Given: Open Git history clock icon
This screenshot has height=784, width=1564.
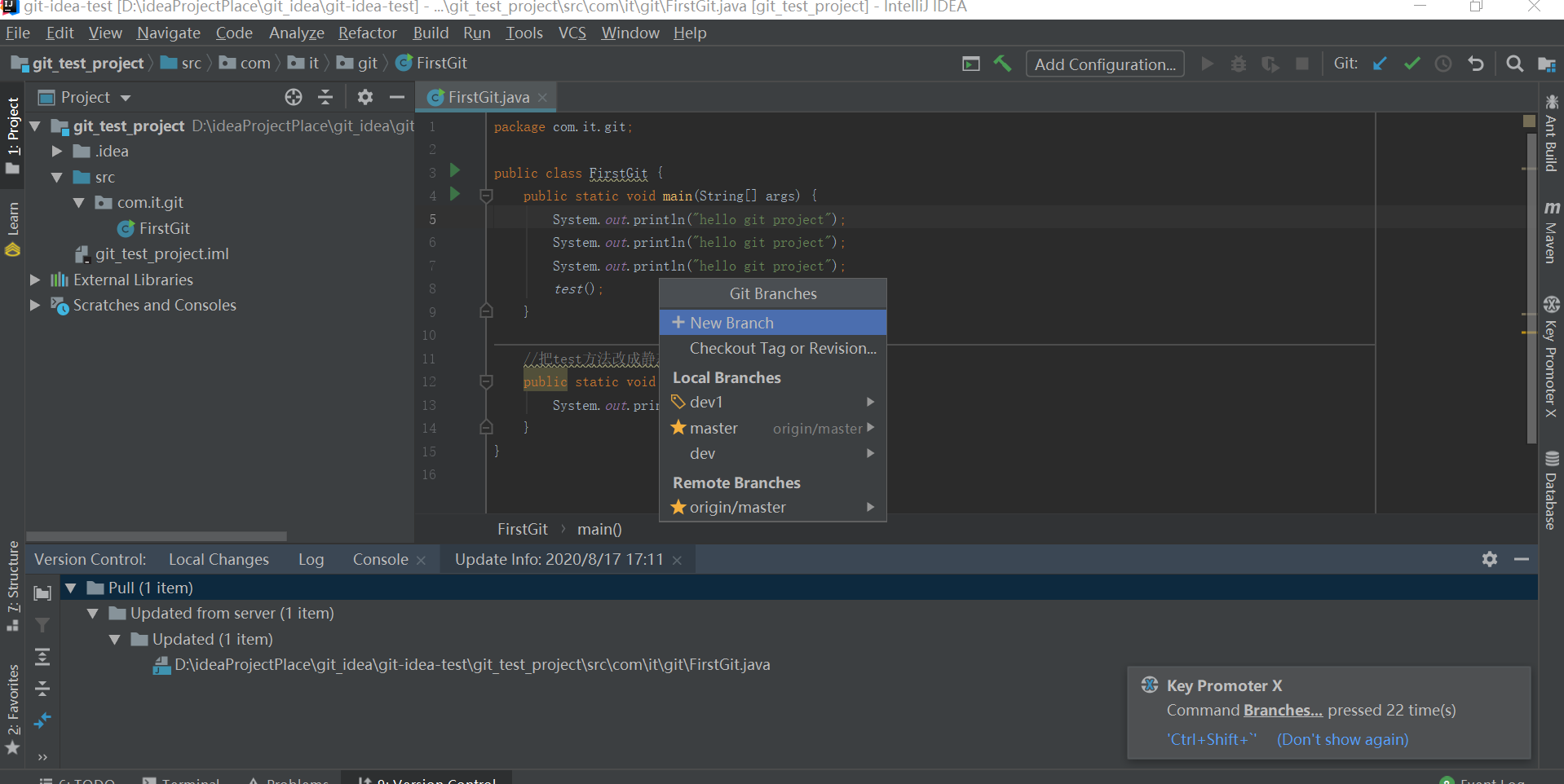Looking at the screenshot, I should tap(1443, 64).
